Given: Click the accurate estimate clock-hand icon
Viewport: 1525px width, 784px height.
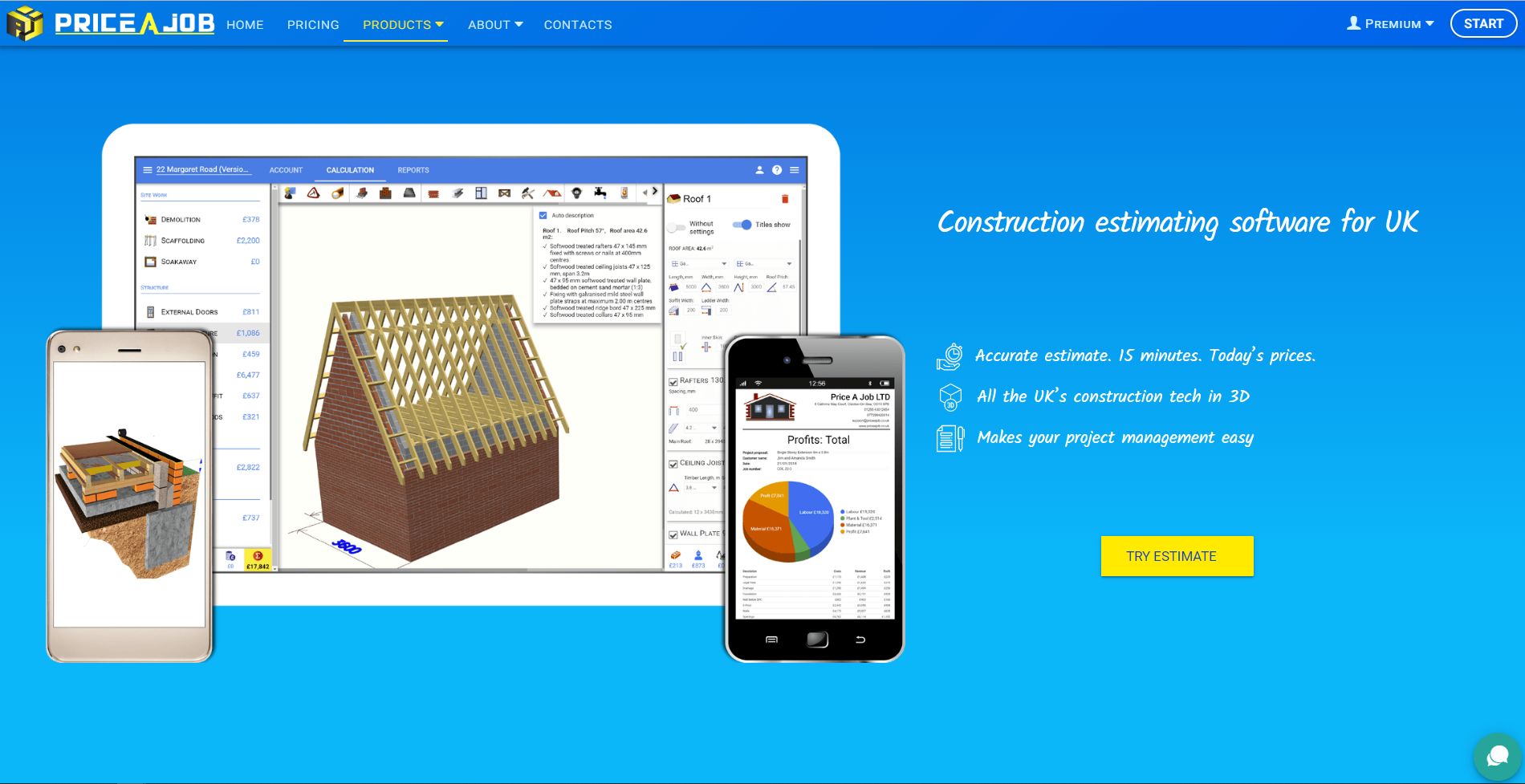Looking at the screenshot, I should pyautogui.click(x=950, y=356).
